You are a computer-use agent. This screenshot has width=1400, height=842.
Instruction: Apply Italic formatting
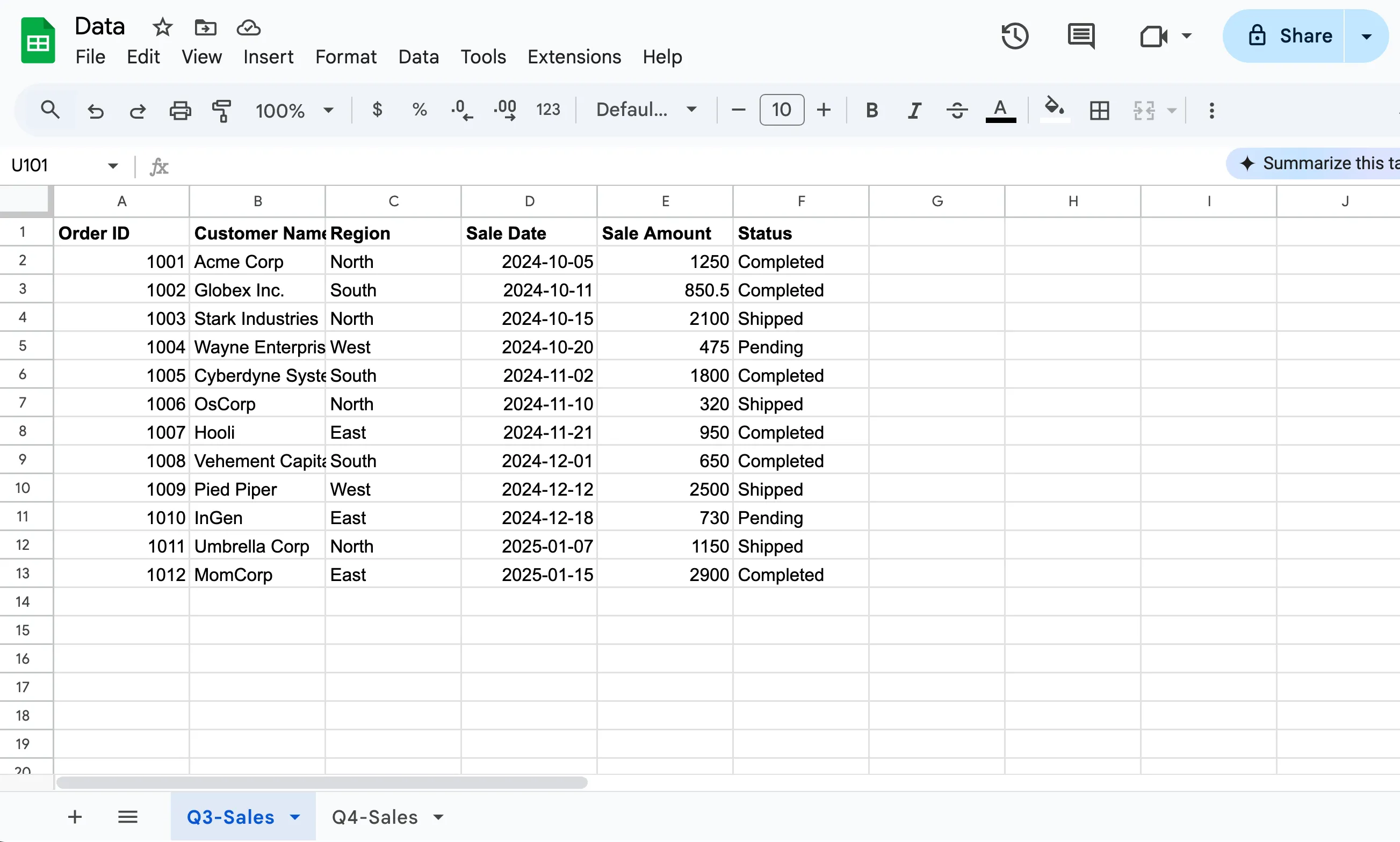click(914, 110)
